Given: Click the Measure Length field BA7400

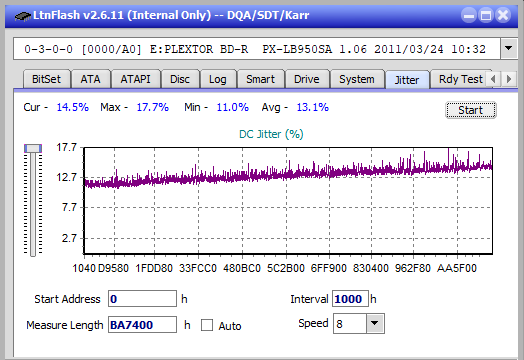Looking at the screenshot, I should click(x=142, y=325).
